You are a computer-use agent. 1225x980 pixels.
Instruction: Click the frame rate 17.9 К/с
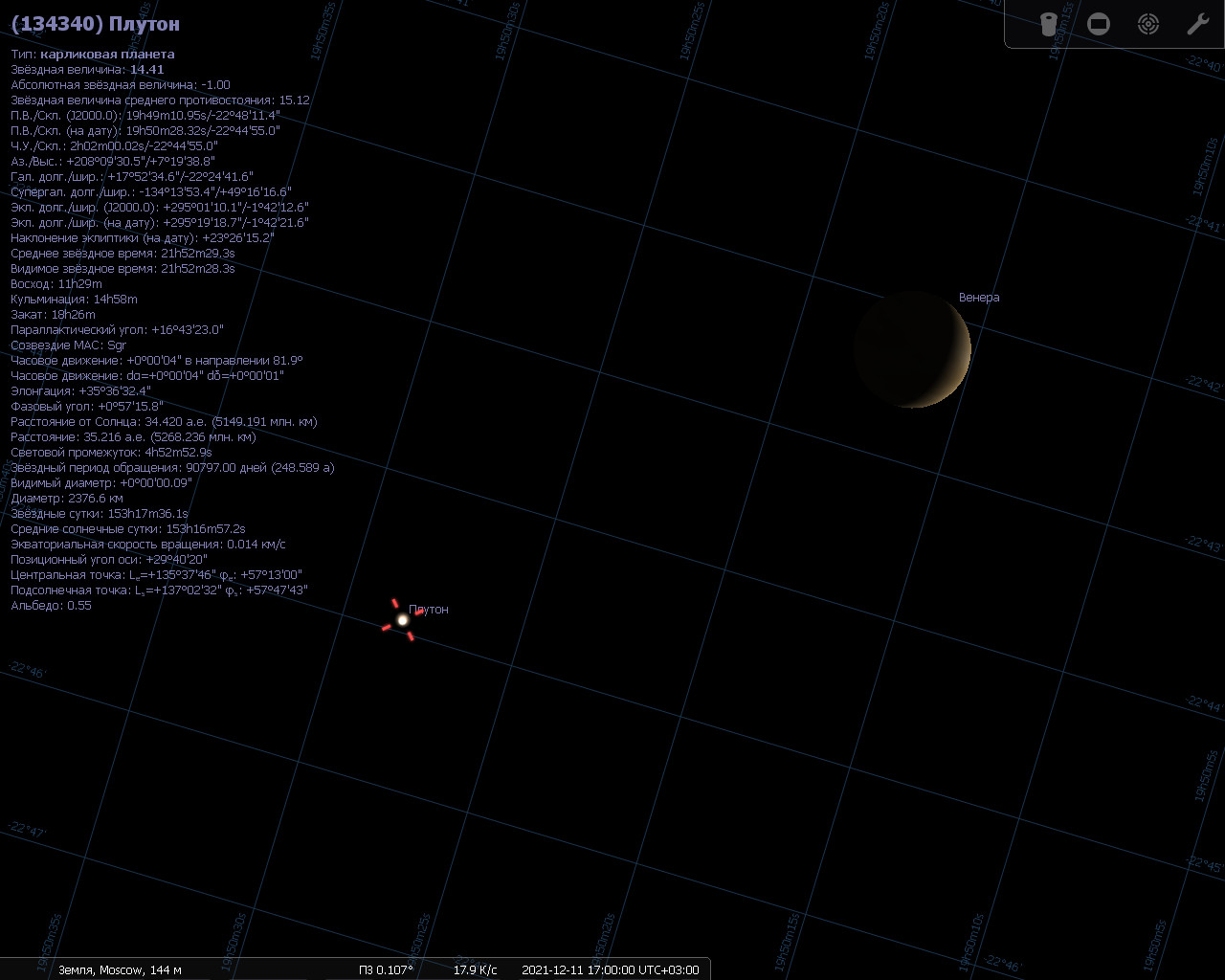click(476, 969)
